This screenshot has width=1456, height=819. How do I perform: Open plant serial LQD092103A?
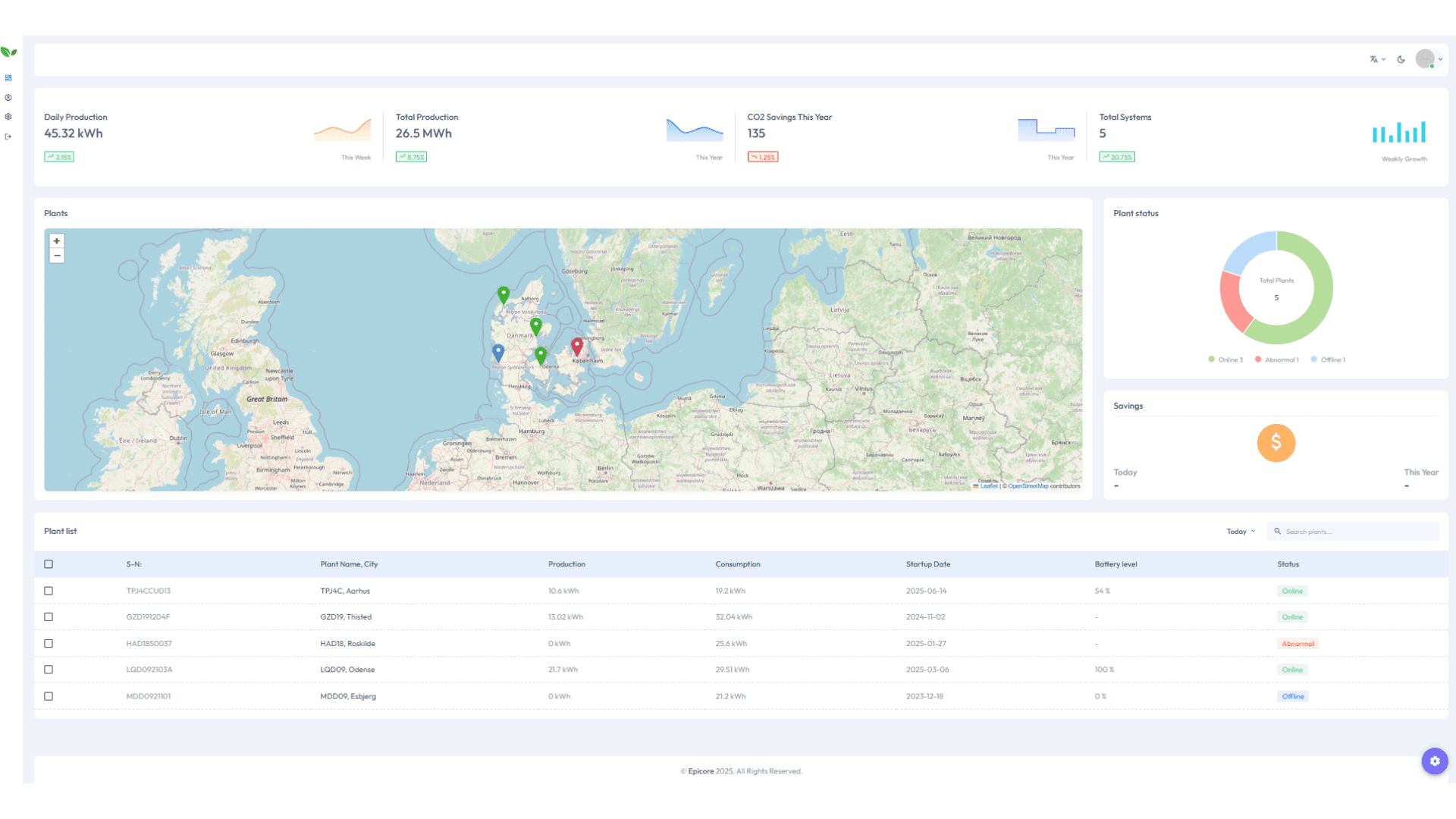(149, 670)
